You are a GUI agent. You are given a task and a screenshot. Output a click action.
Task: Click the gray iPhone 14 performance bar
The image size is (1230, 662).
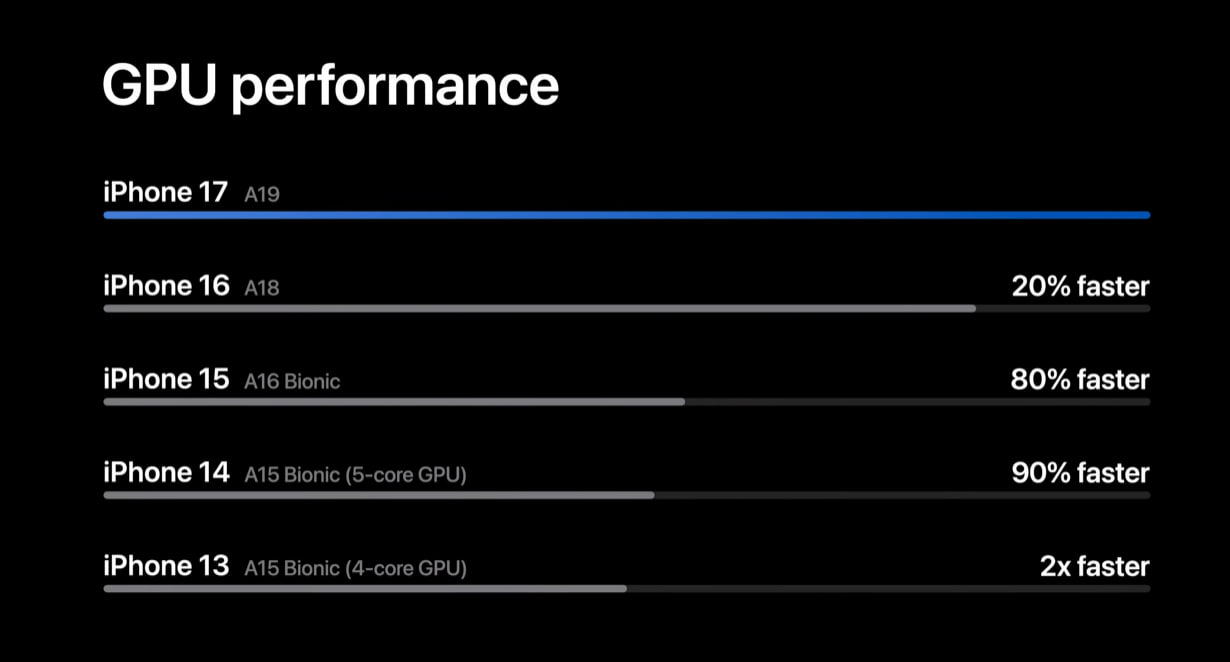pos(379,495)
